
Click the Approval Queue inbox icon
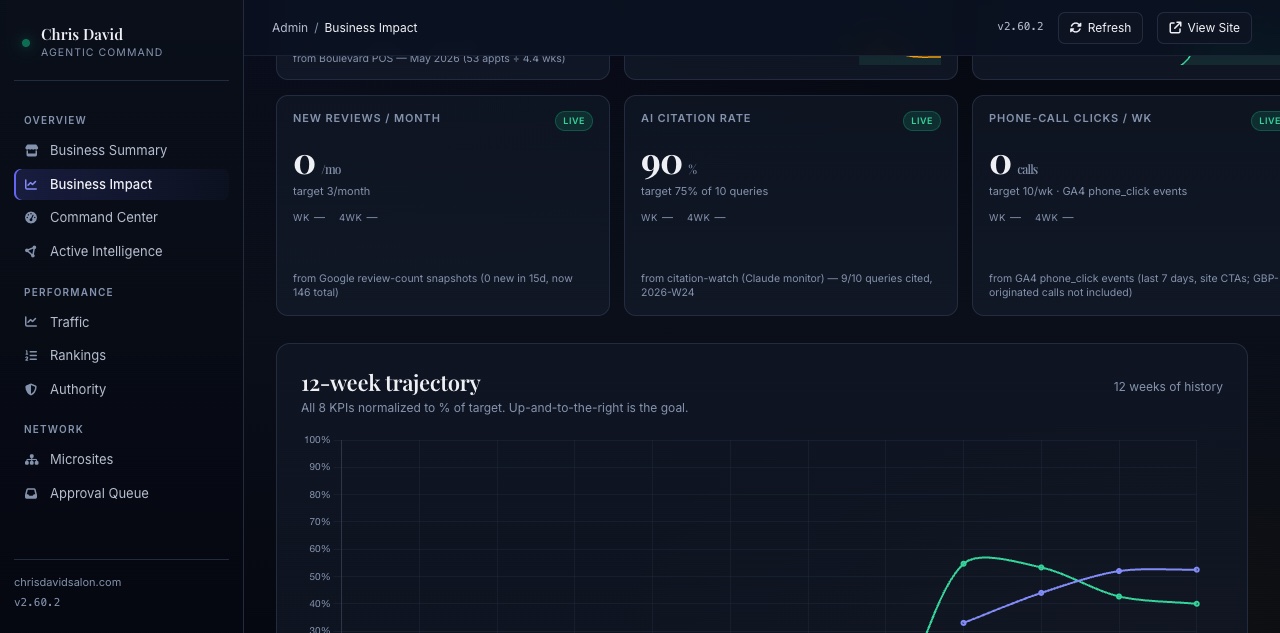31,493
